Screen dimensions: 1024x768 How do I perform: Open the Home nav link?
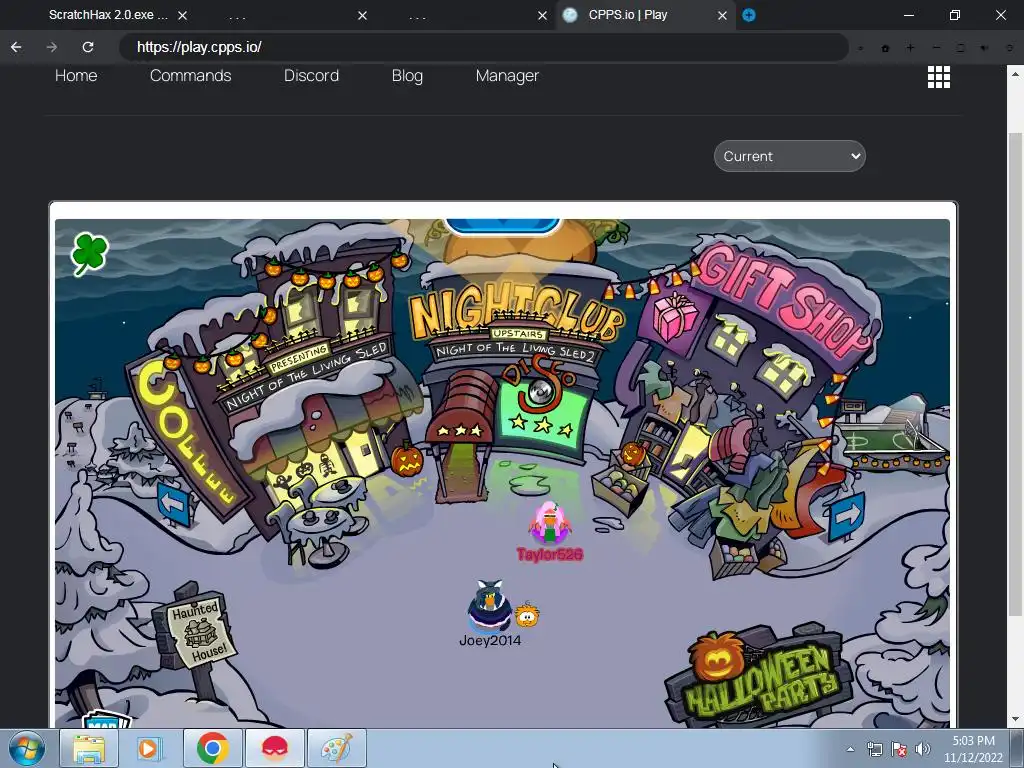click(x=76, y=76)
